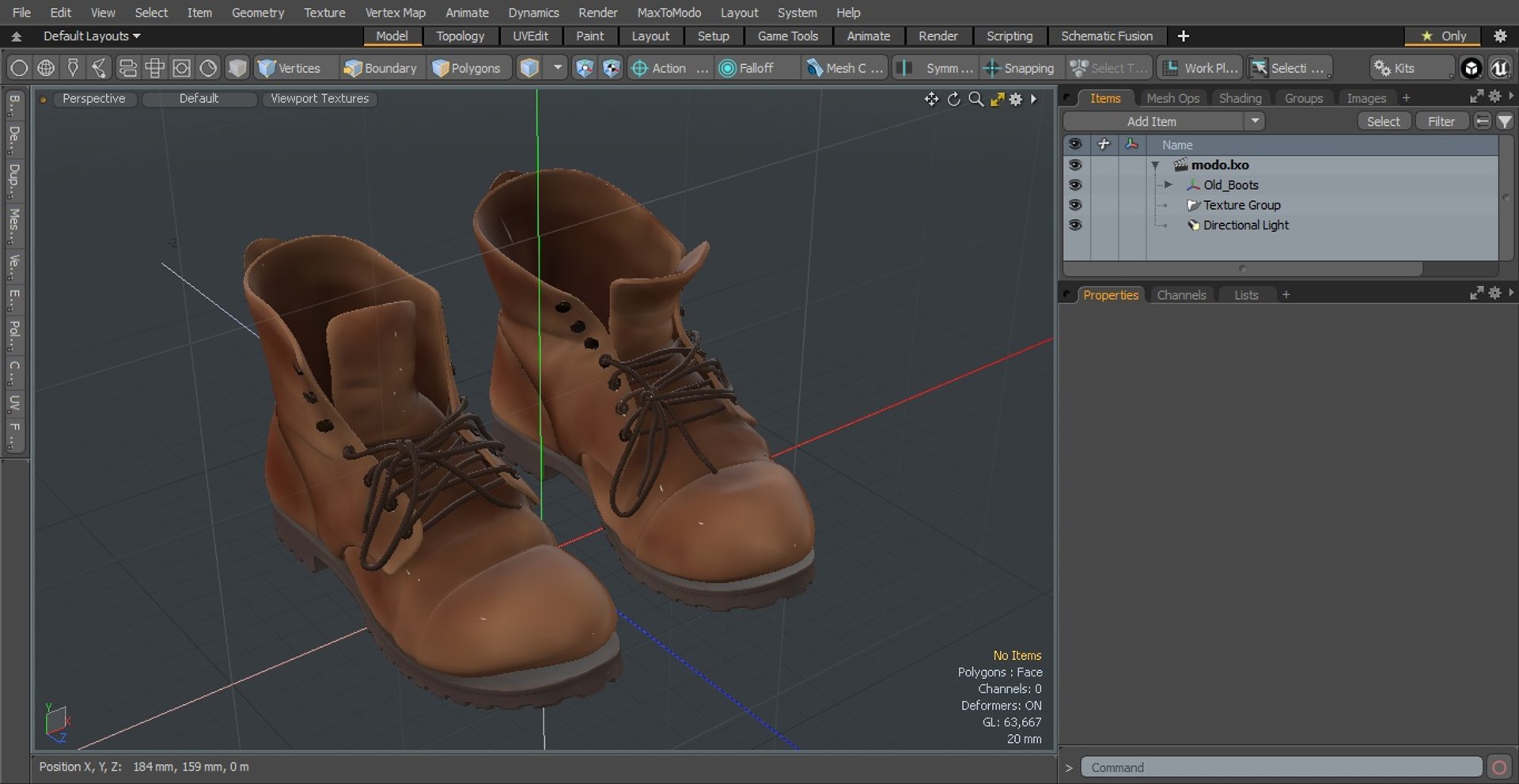Click the globe wireframe icon in toolbar

tap(46, 68)
